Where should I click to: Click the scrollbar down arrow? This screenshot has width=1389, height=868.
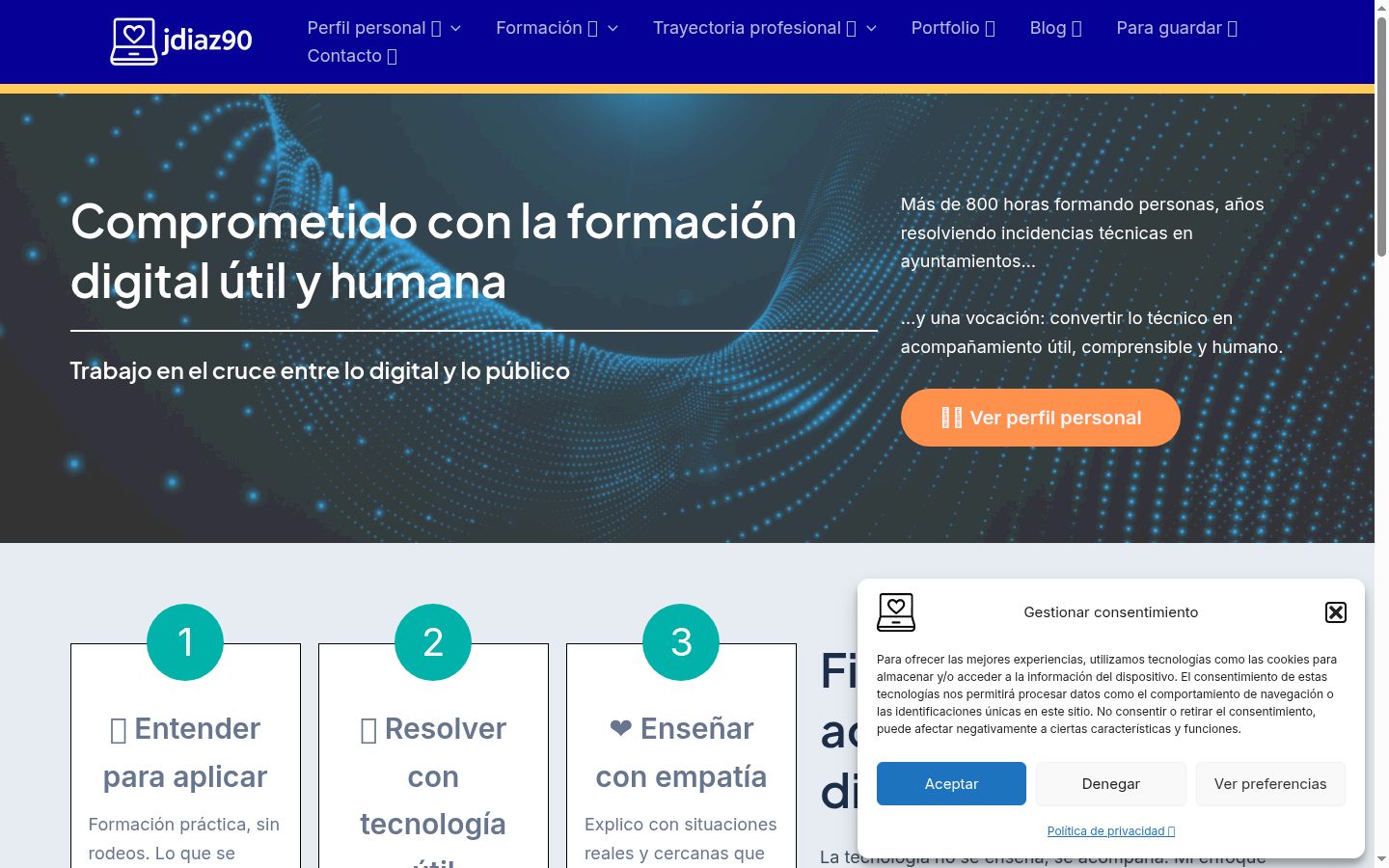click(1381, 859)
